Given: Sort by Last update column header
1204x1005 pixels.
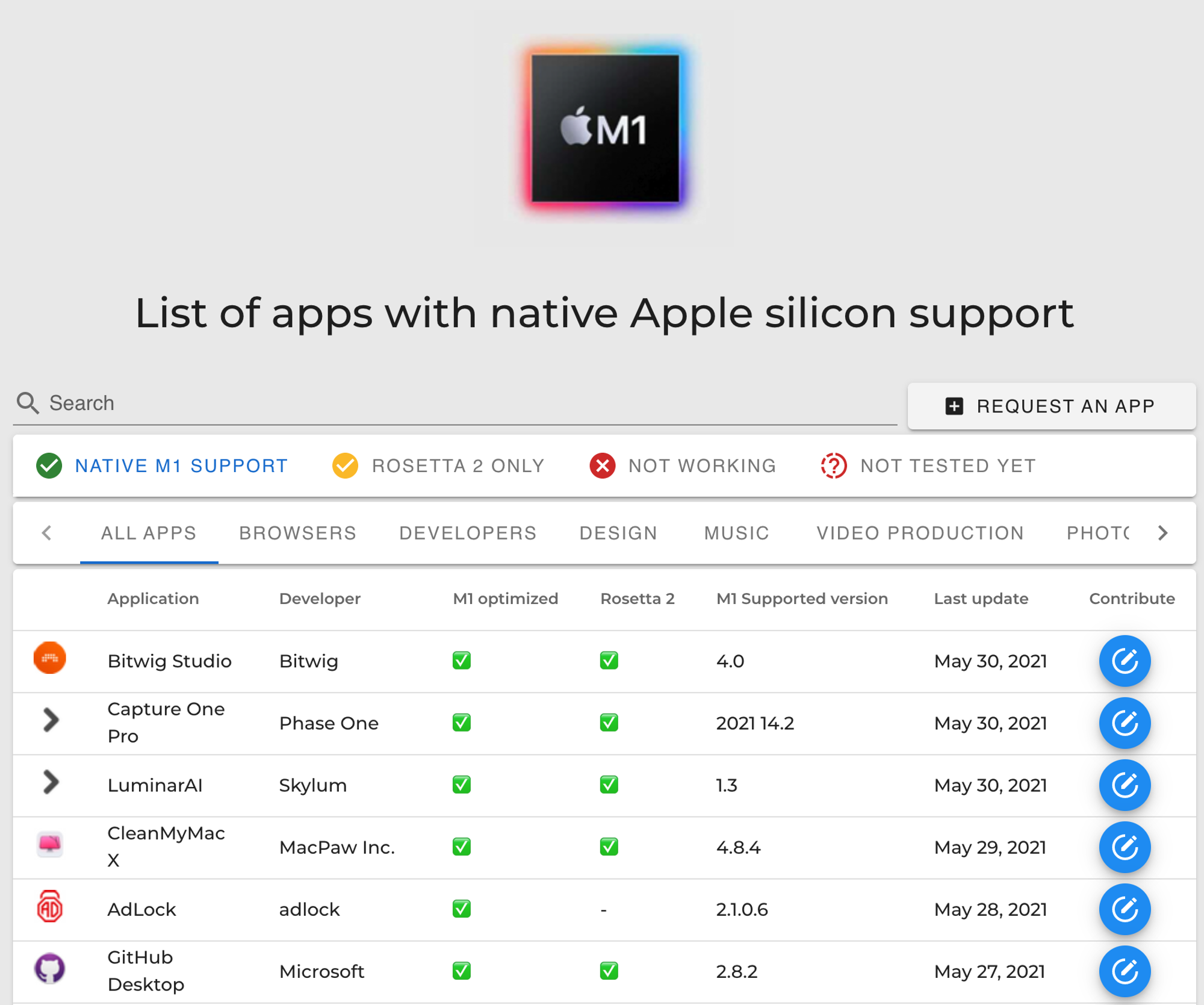Looking at the screenshot, I should pos(981,599).
